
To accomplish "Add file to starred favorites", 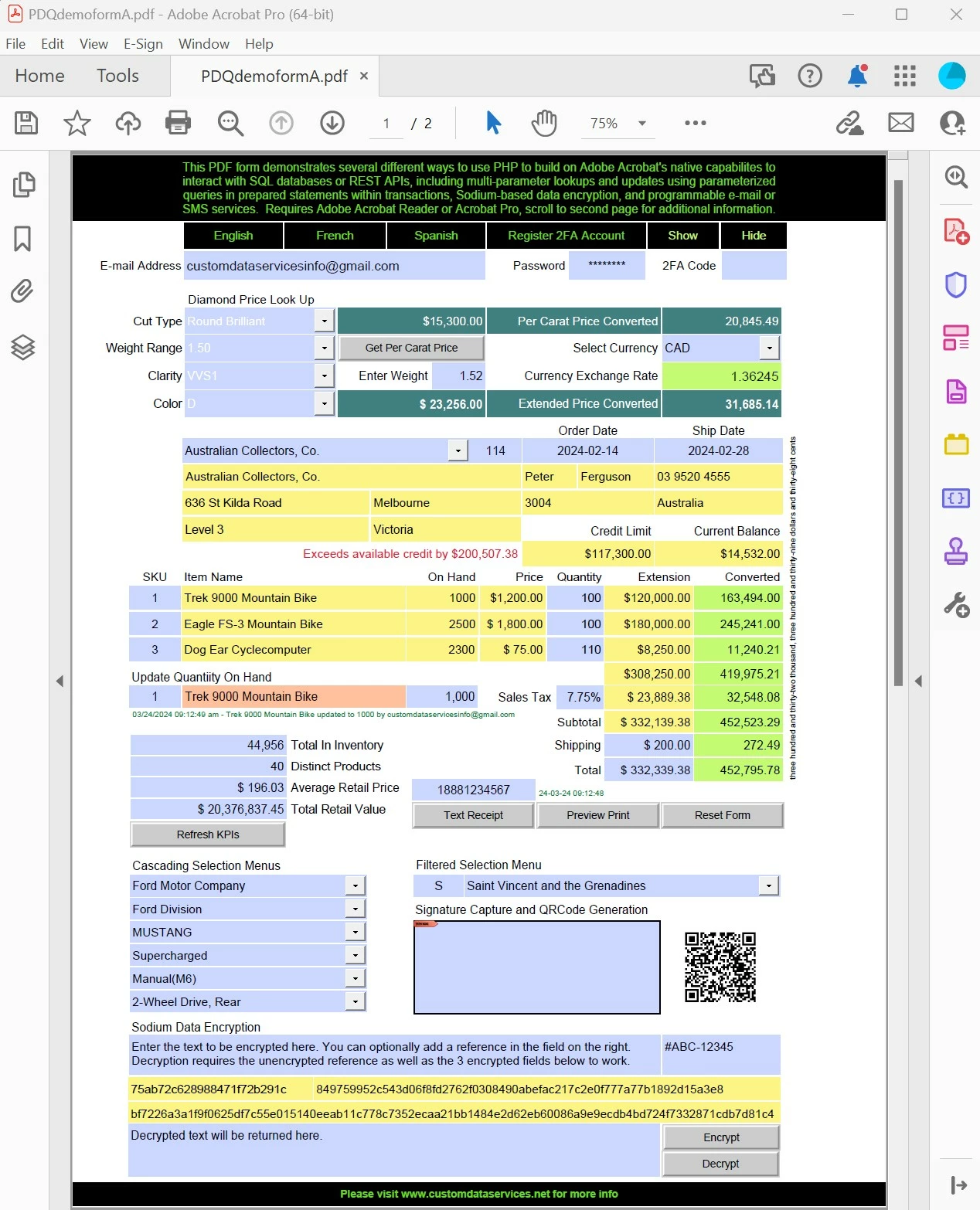I will [77, 123].
